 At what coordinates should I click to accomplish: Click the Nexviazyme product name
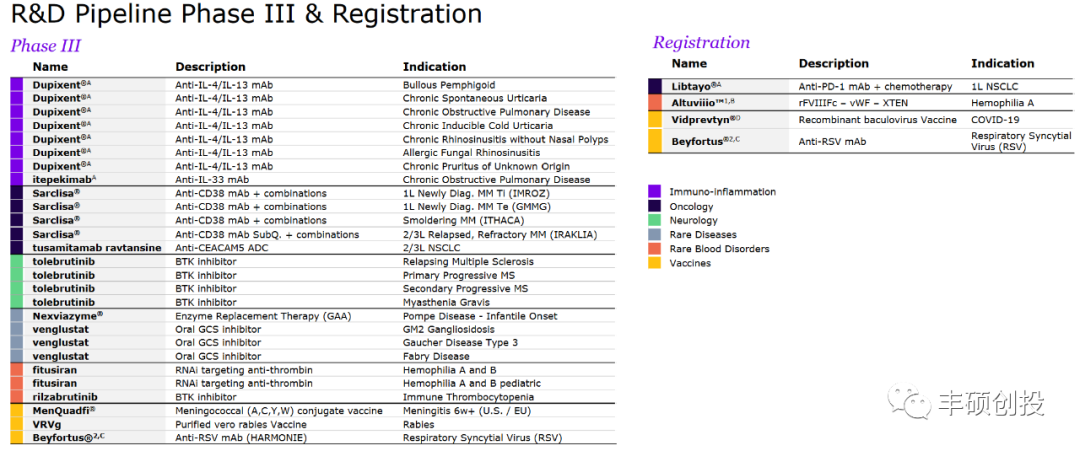(x=68, y=315)
